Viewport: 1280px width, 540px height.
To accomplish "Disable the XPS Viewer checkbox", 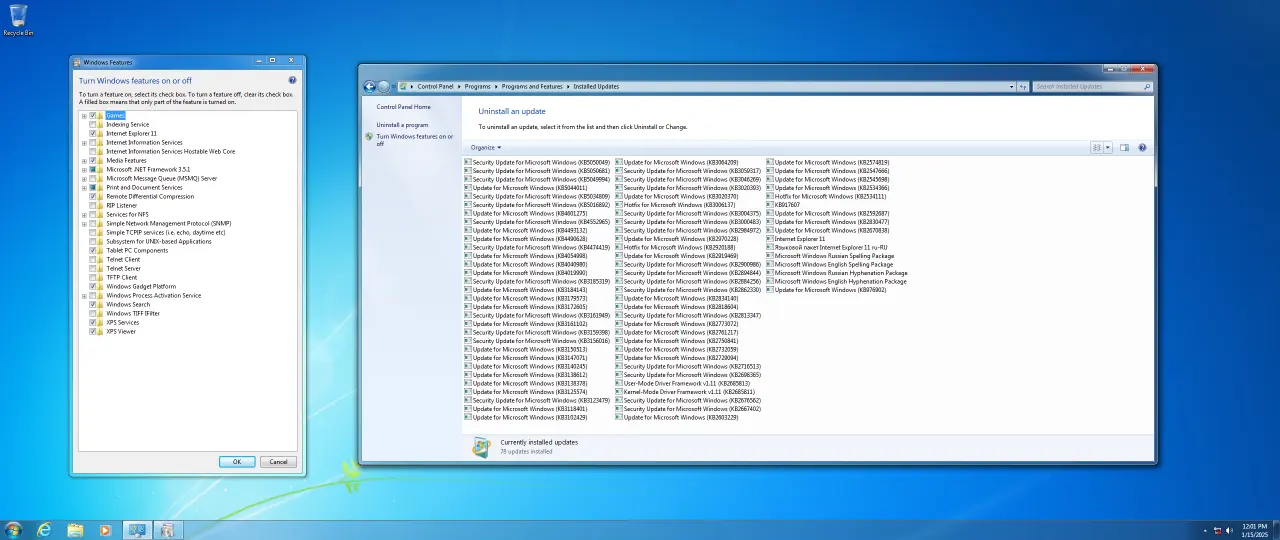I will pyautogui.click(x=93, y=331).
